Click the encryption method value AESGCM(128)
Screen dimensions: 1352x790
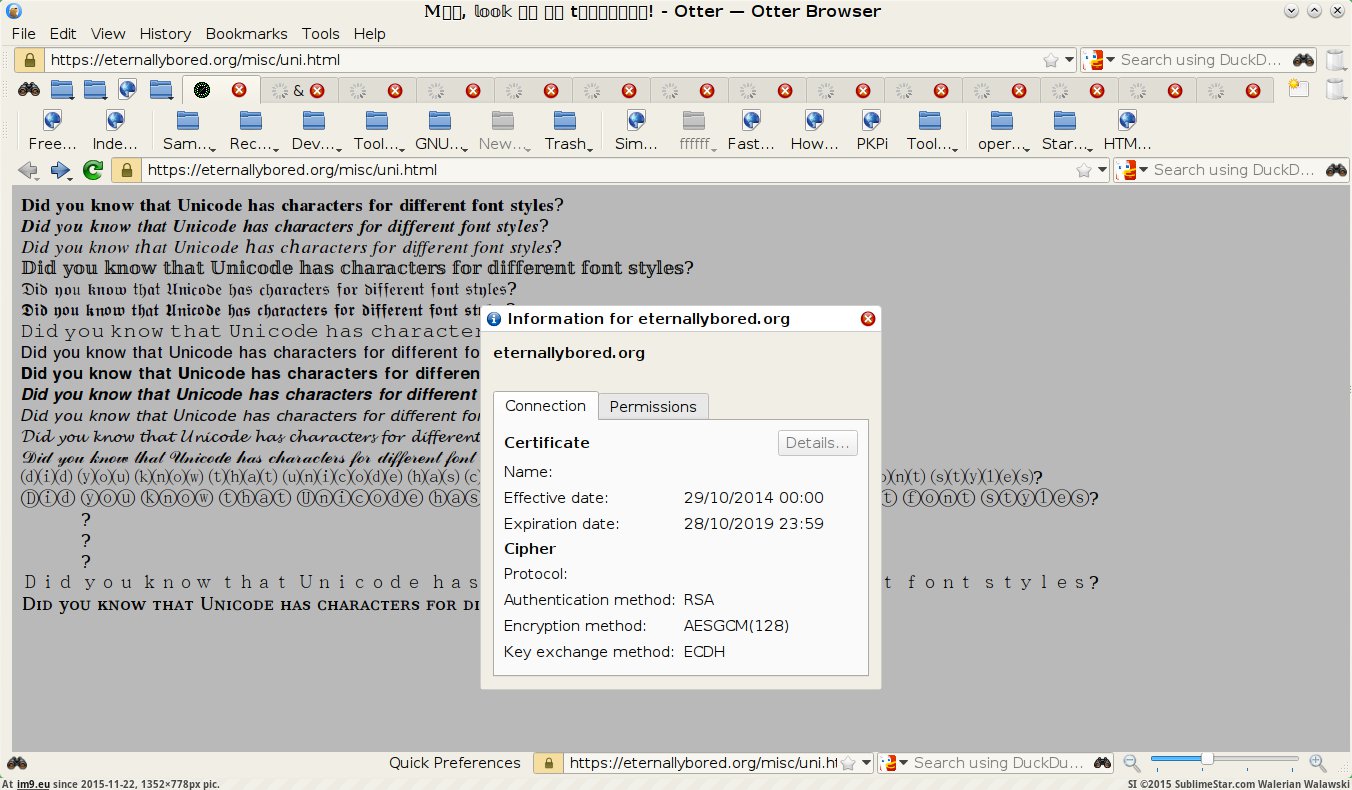coord(737,626)
